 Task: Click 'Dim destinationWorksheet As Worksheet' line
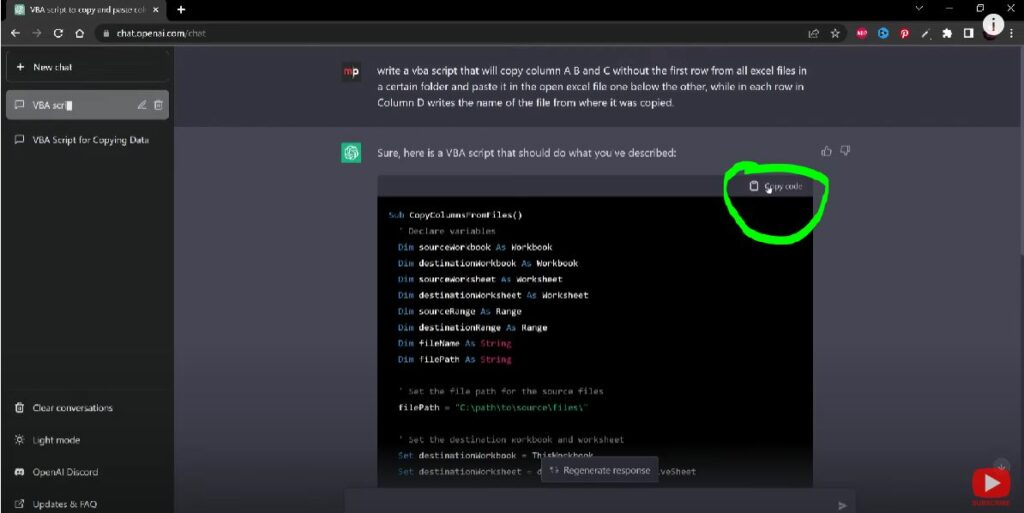coord(493,296)
